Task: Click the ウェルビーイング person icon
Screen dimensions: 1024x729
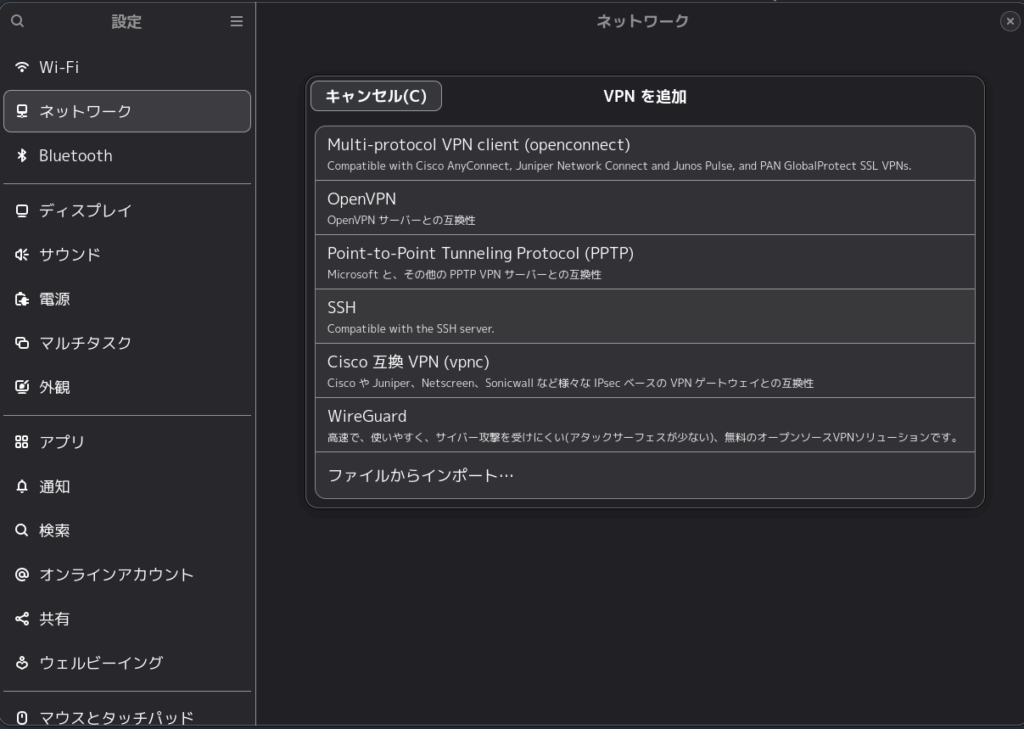Action: 22,663
